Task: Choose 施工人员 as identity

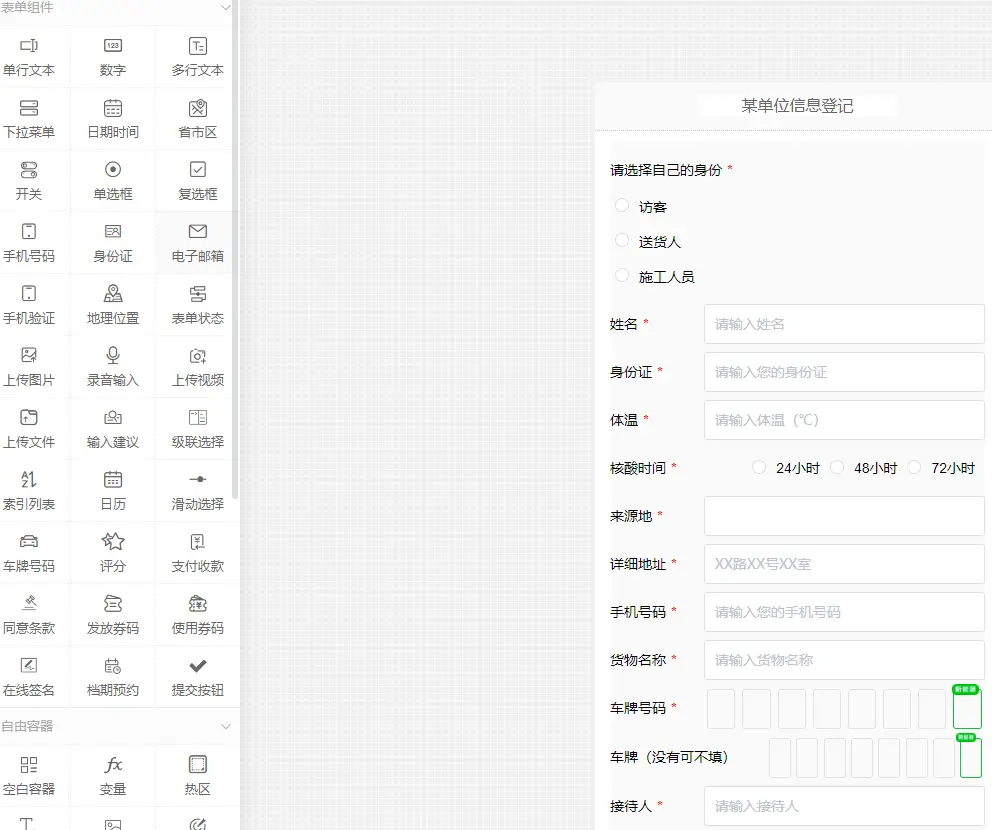Action: click(x=620, y=276)
